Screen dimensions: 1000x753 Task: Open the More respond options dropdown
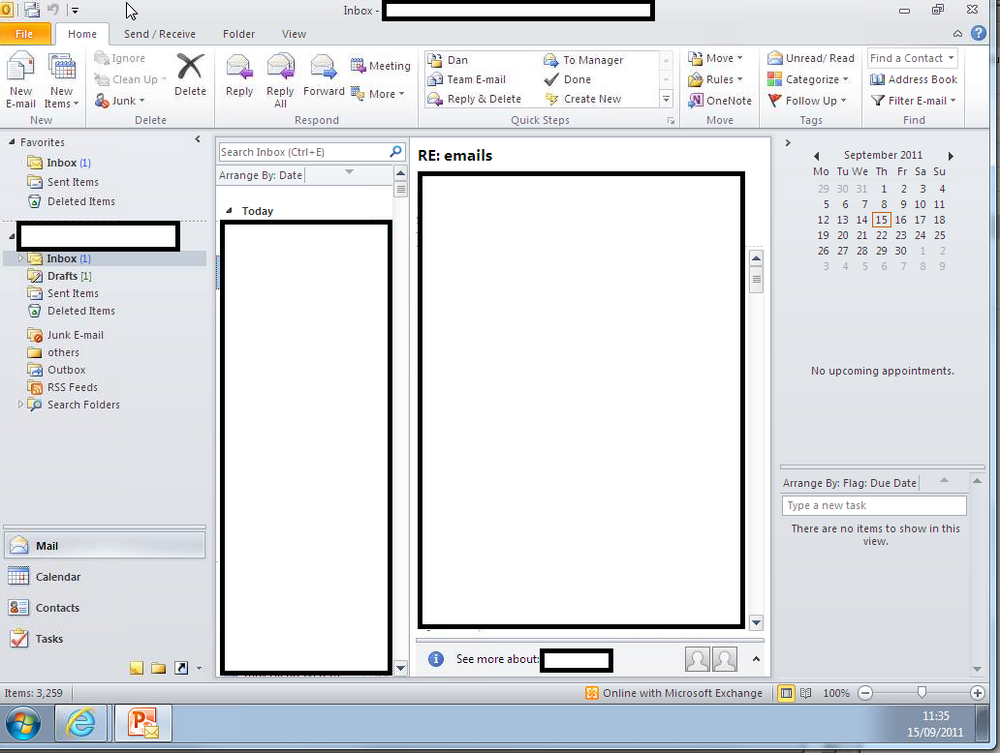click(378, 94)
